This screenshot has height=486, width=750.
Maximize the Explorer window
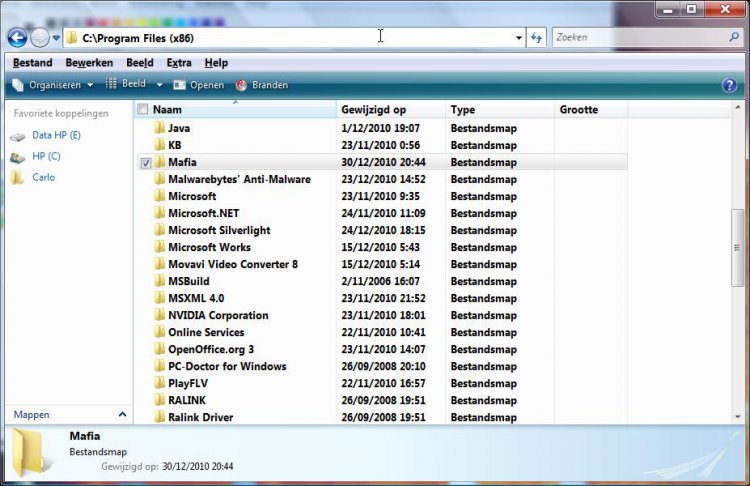[x=691, y=9]
